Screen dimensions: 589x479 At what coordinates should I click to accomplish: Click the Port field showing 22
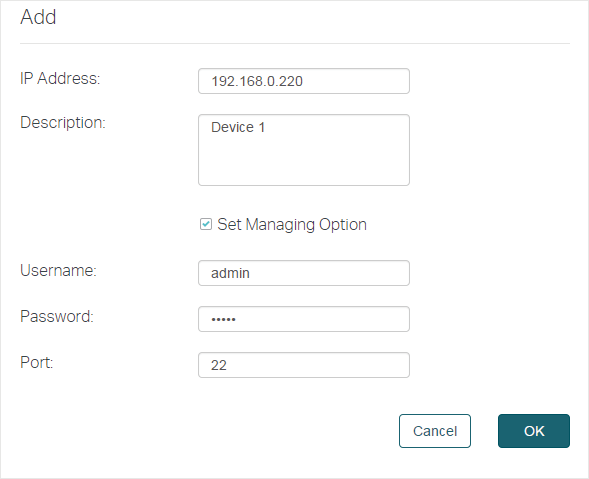(304, 365)
